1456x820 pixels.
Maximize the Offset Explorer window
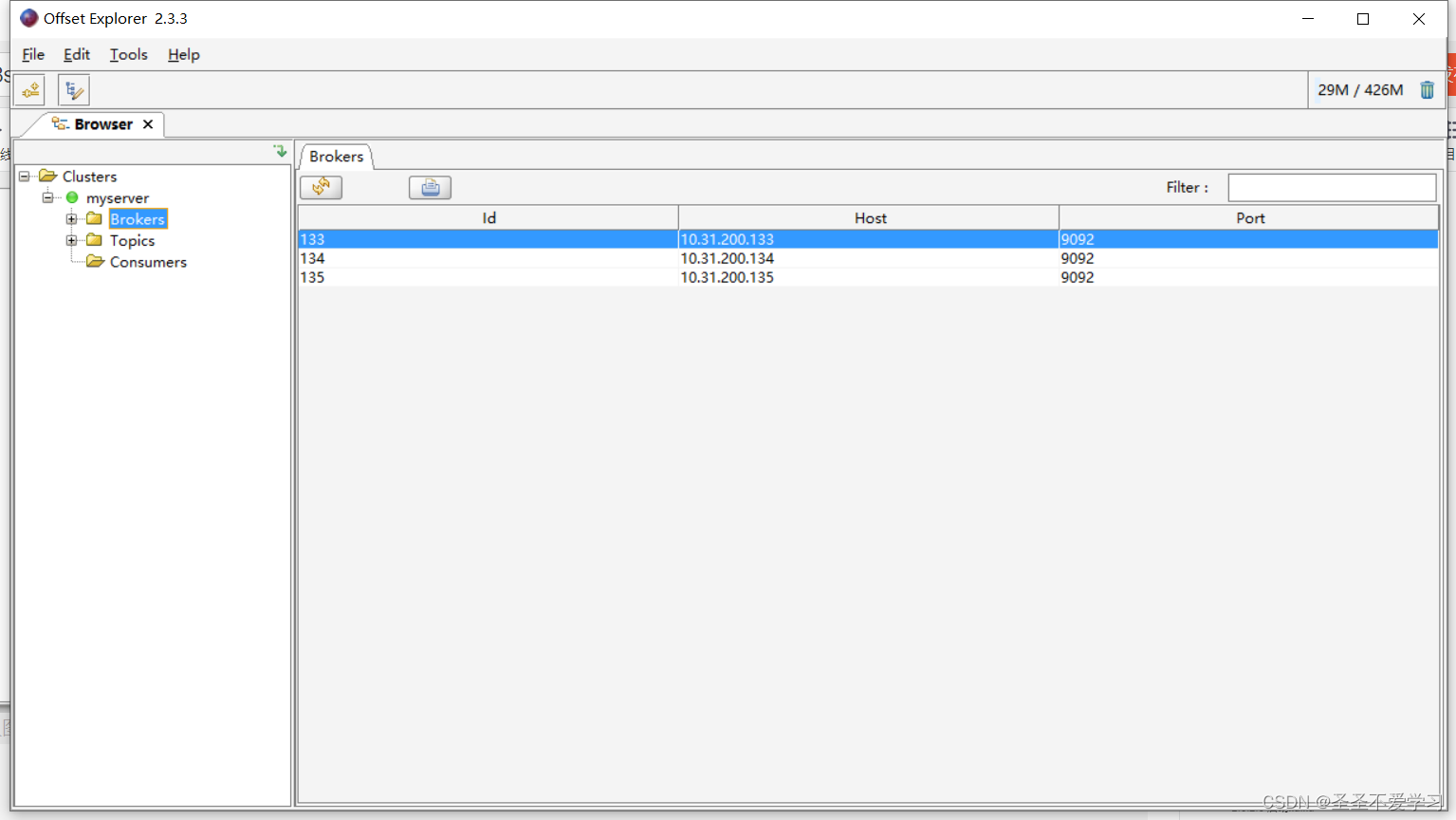(x=1363, y=19)
